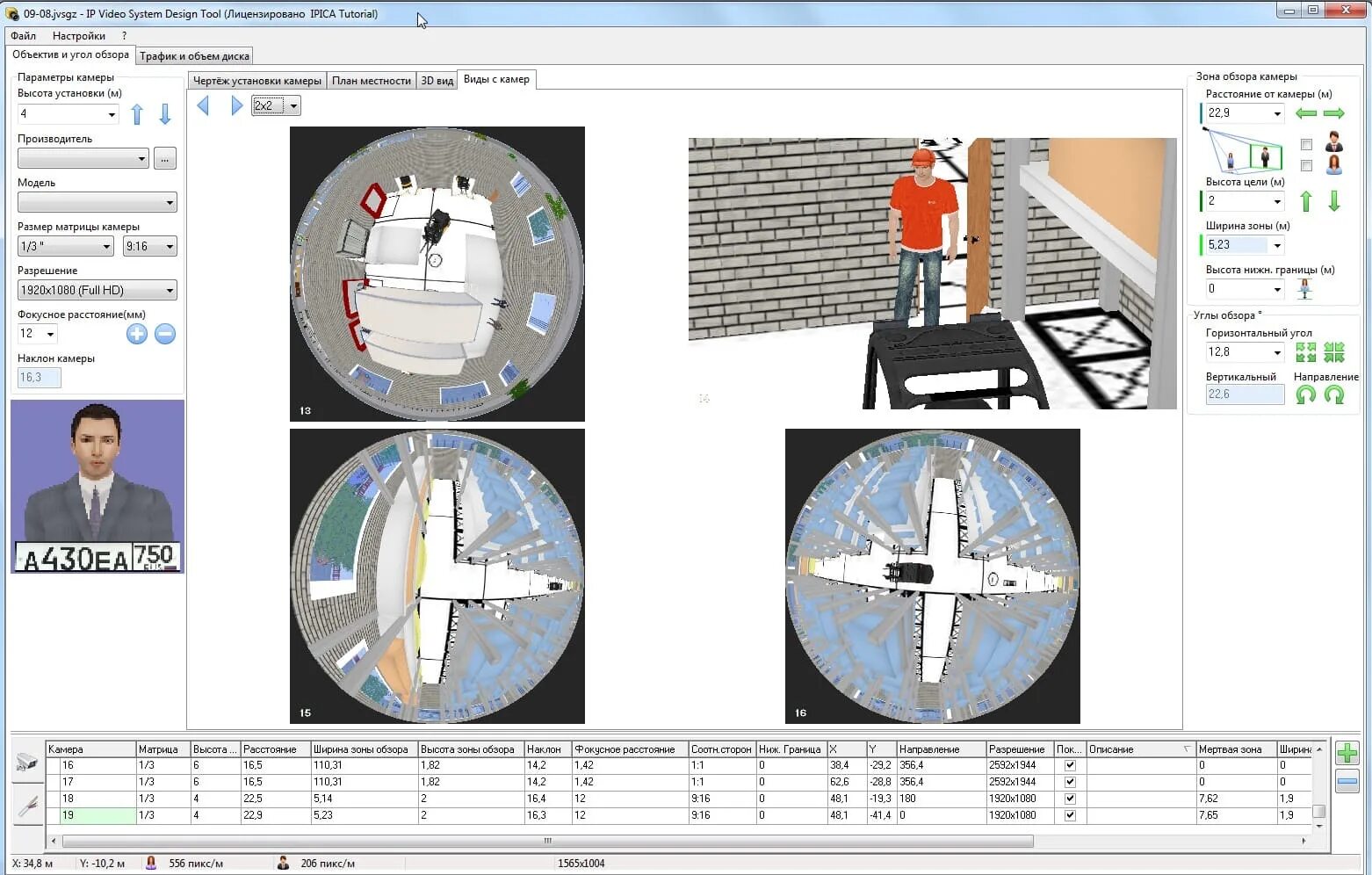Click the lower boundary height person icon

pos(1305,289)
